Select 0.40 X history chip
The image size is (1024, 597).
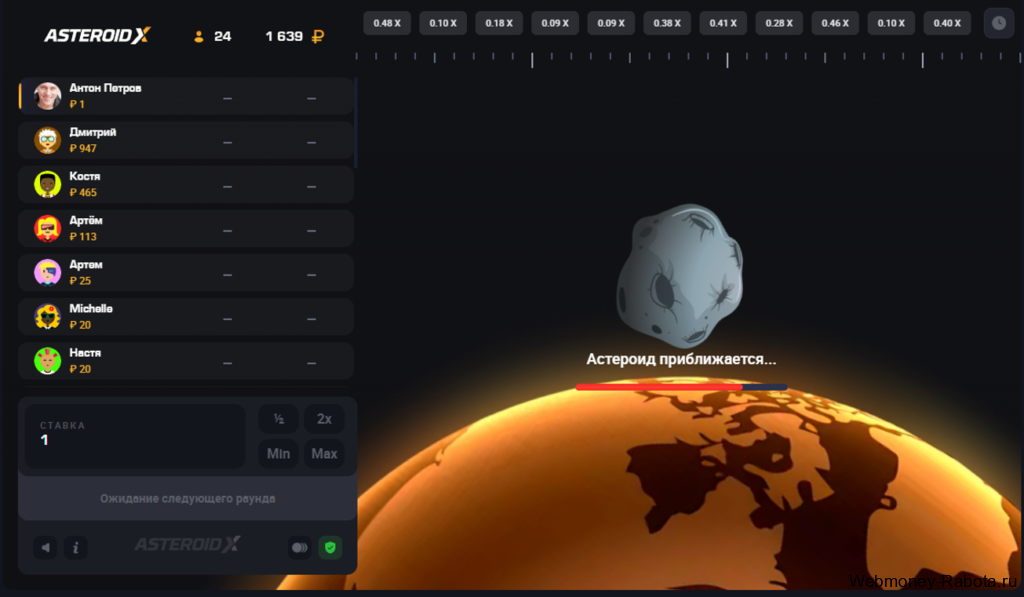coord(947,24)
